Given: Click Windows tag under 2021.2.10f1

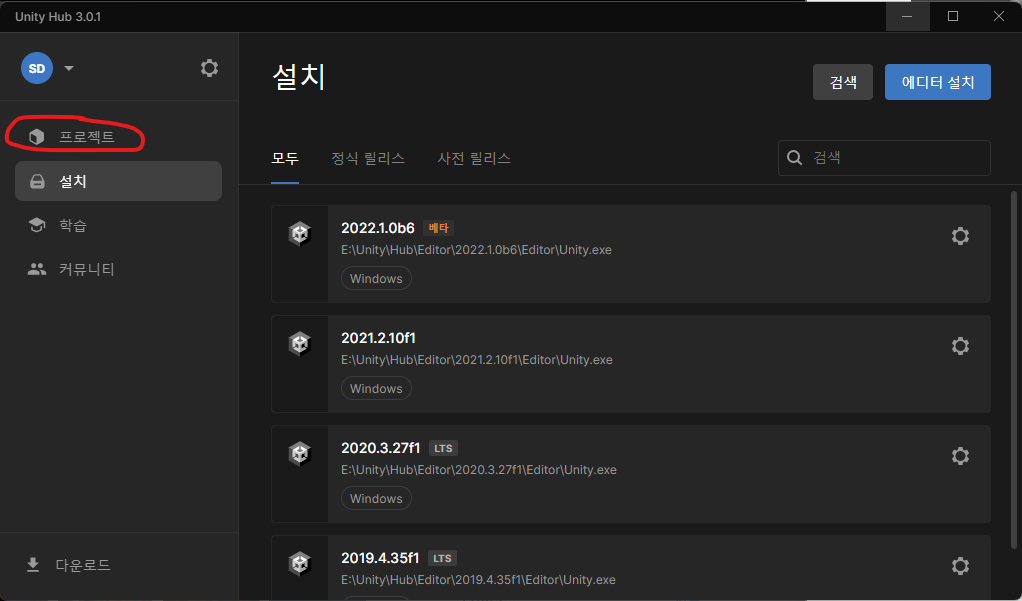Looking at the screenshot, I should (x=376, y=388).
